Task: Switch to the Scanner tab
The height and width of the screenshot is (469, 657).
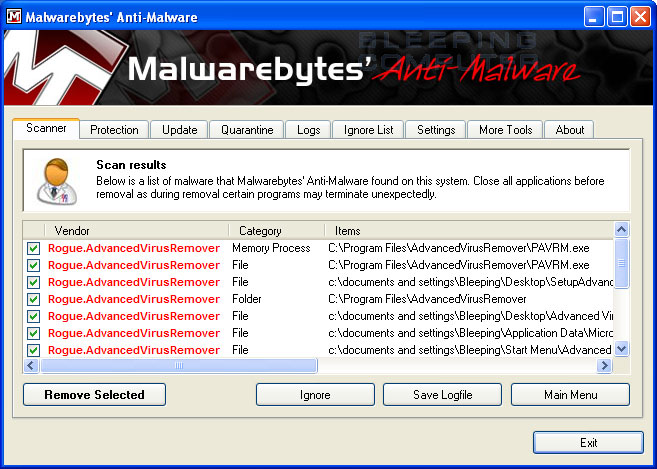Action: pos(46,128)
